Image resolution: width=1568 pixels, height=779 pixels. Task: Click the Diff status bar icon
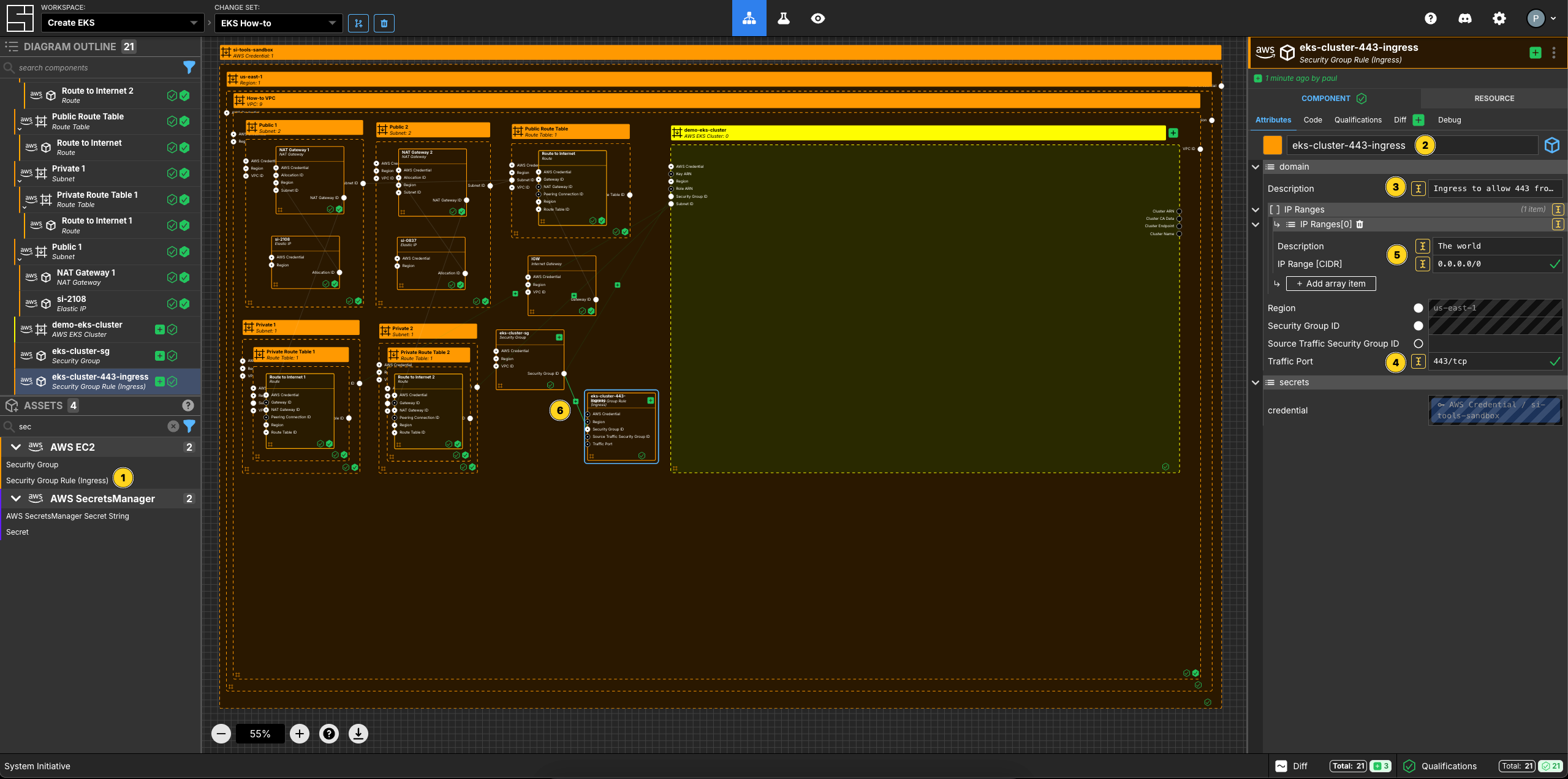point(1281,766)
